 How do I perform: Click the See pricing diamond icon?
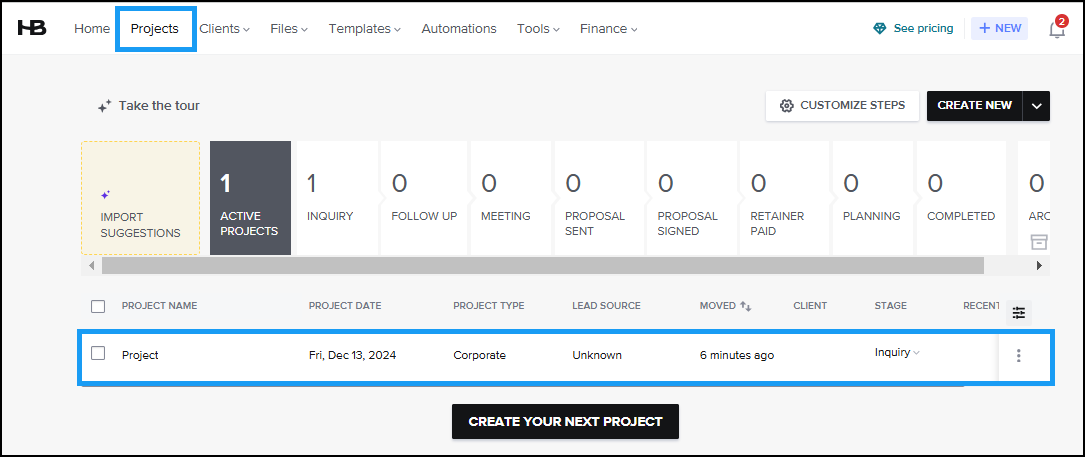click(879, 29)
